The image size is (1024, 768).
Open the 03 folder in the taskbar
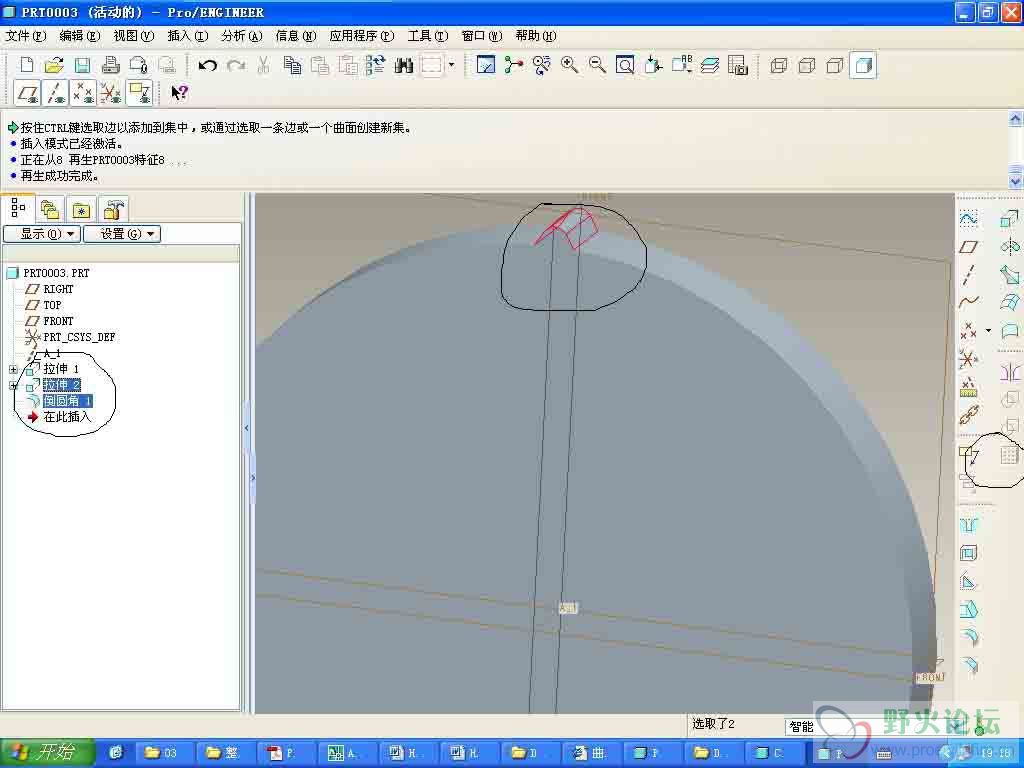pyautogui.click(x=161, y=753)
